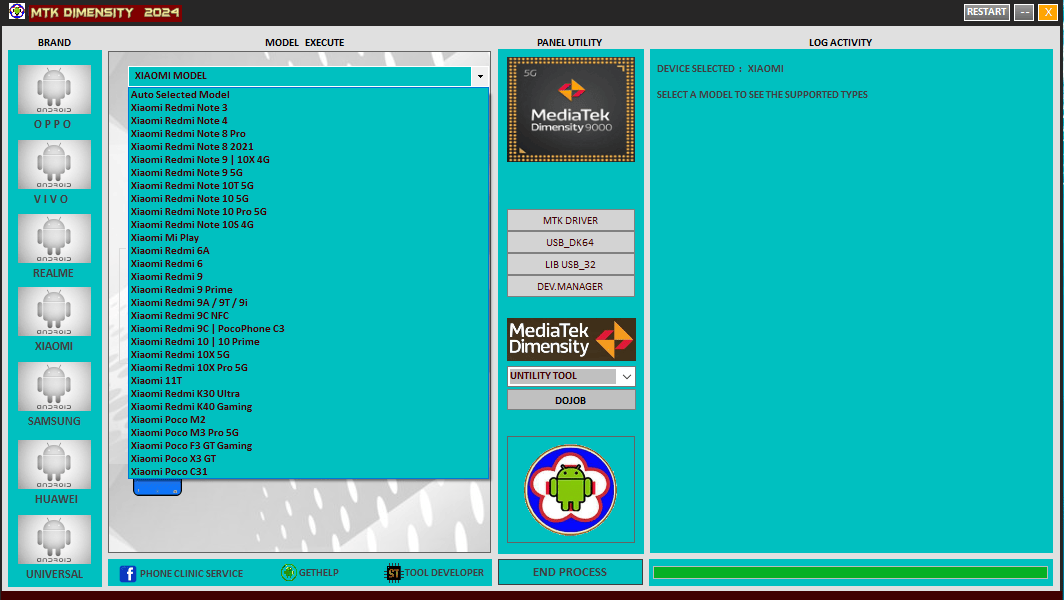This screenshot has height=600, width=1064.
Task: Choose Auto Selected Model from the list
Action: 308,94
